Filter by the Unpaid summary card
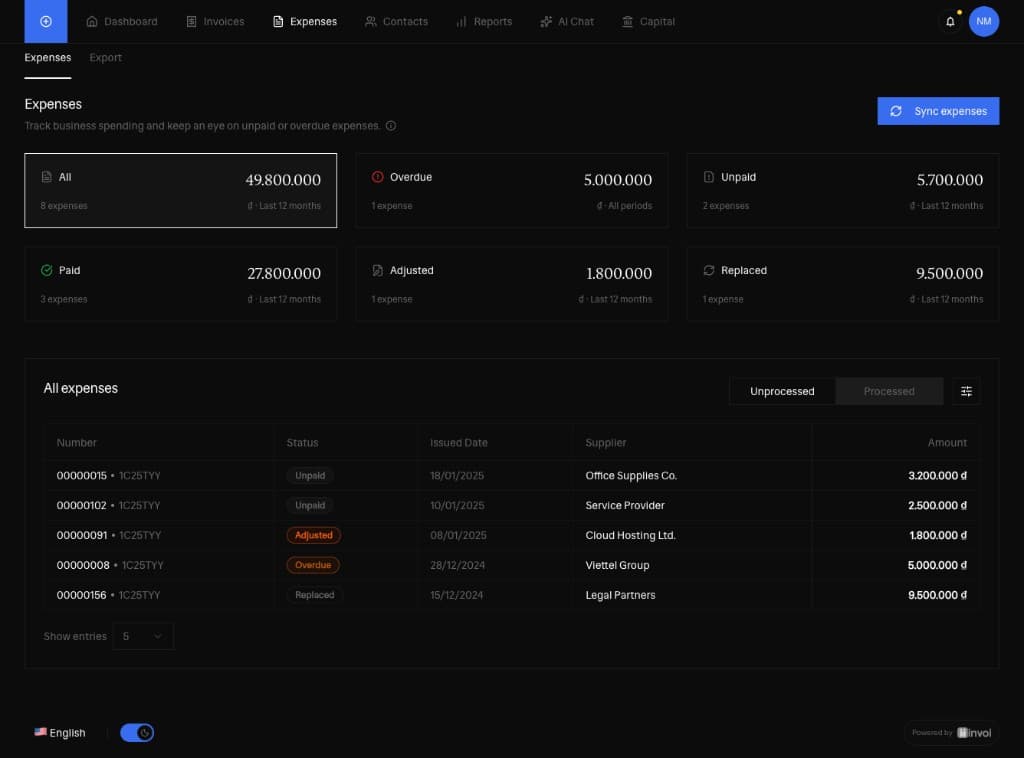This screenshot has height=758, width=1024. tap(842, 191)
